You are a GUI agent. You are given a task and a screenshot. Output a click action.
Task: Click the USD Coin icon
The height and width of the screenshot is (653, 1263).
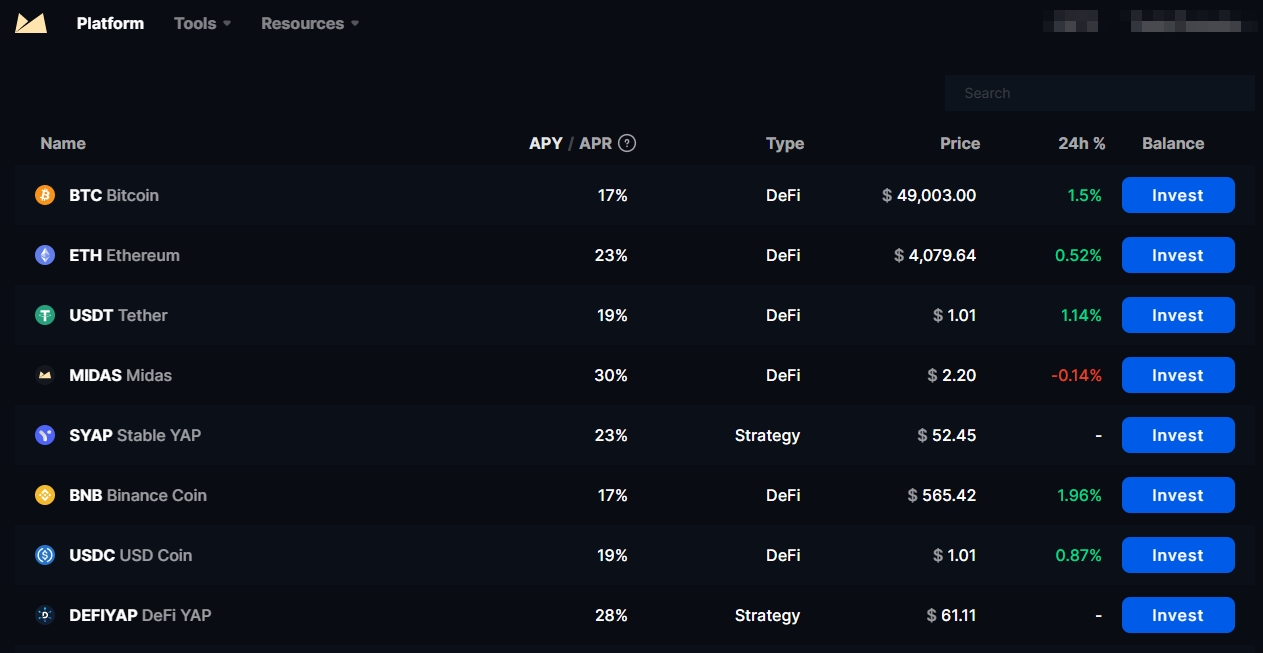[x=45, y=555]
